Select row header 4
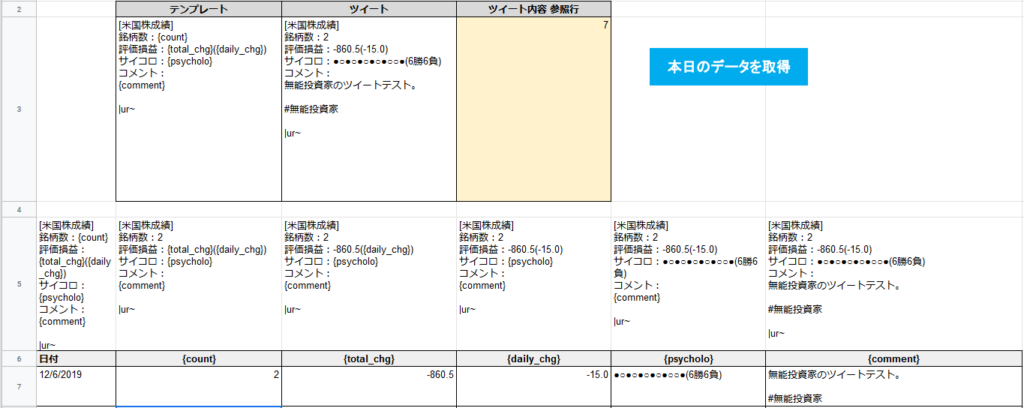The image size is (1024, 408). click(18, 210)
